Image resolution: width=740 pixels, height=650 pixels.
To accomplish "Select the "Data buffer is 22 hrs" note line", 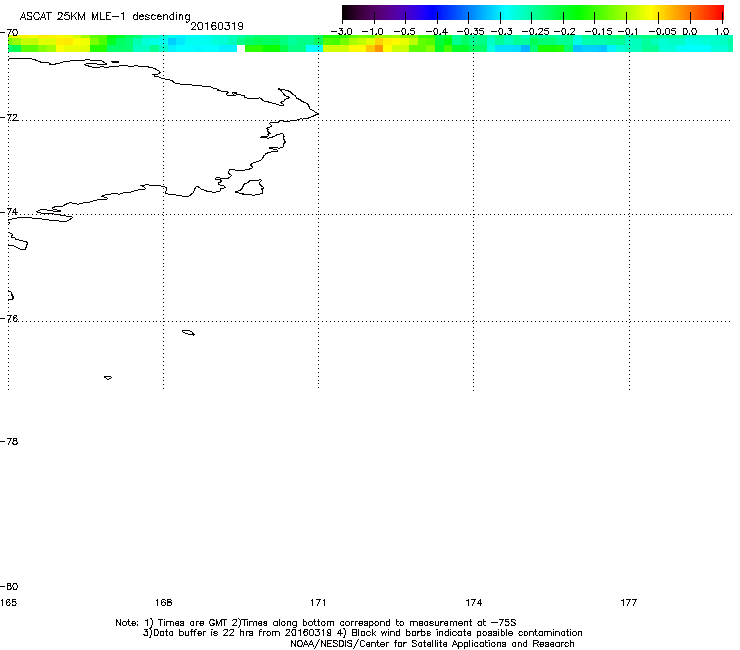I will click(362, 633).
